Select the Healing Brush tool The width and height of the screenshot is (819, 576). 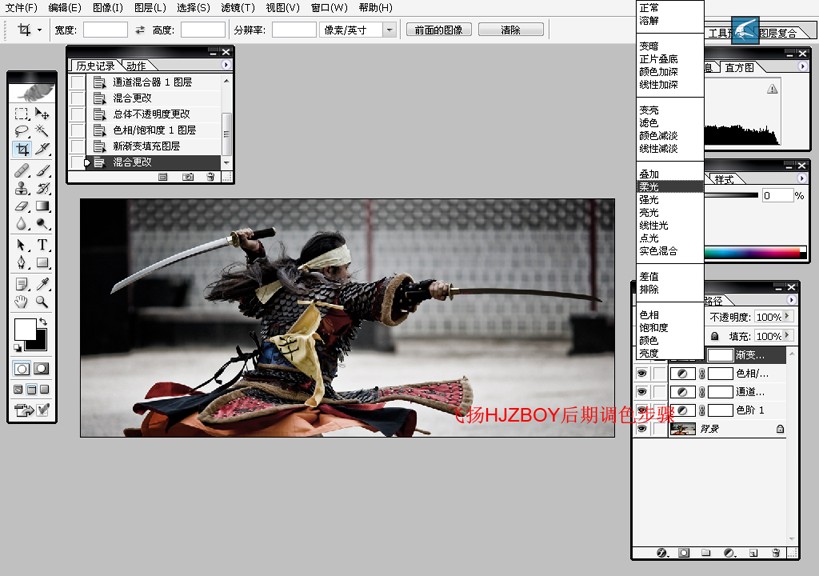(21, 171)
